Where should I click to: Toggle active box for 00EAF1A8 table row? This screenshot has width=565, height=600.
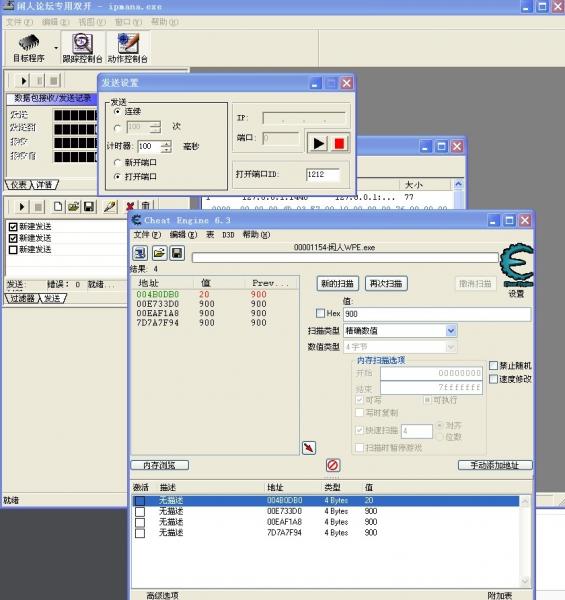pos(140,522)
